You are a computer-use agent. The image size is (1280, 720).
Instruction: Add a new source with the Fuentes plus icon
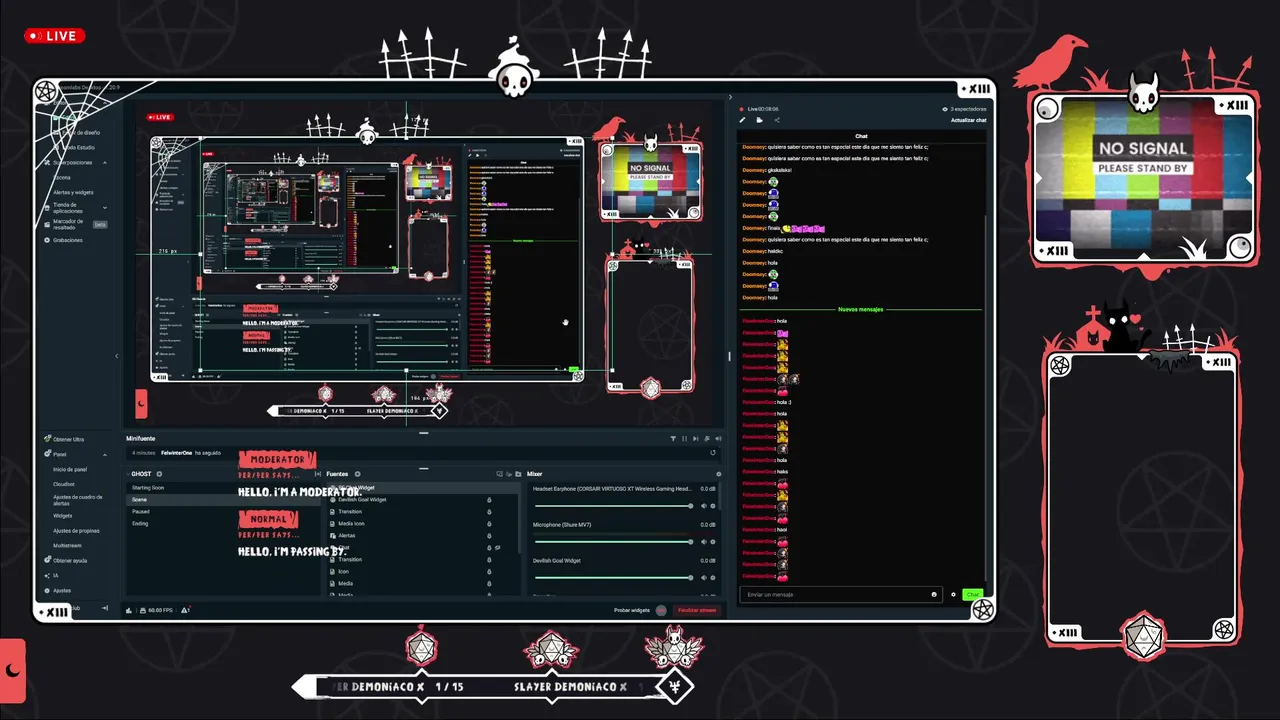click(x=357, y=474)
